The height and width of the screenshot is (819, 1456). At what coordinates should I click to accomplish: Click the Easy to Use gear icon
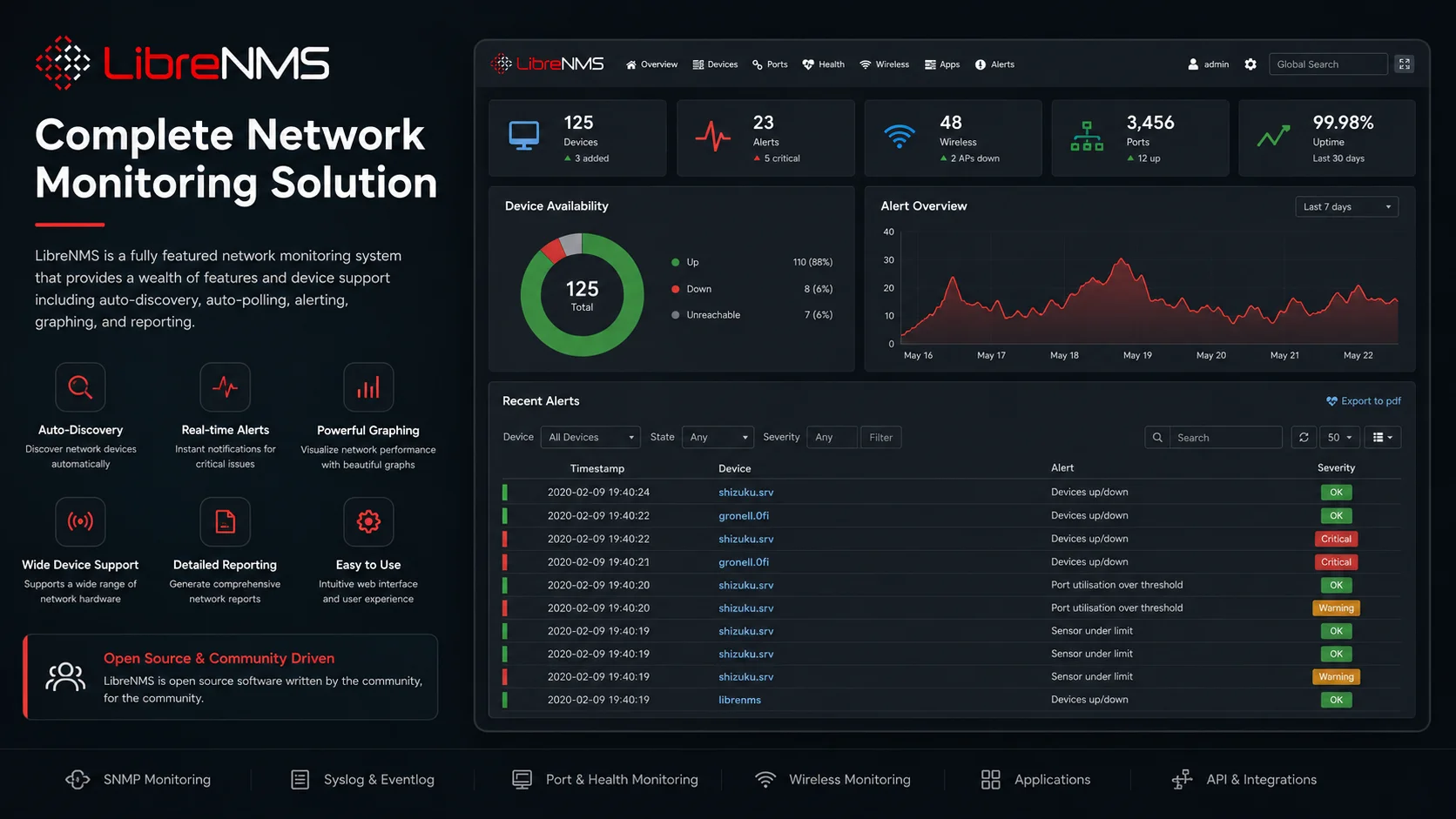368,521
